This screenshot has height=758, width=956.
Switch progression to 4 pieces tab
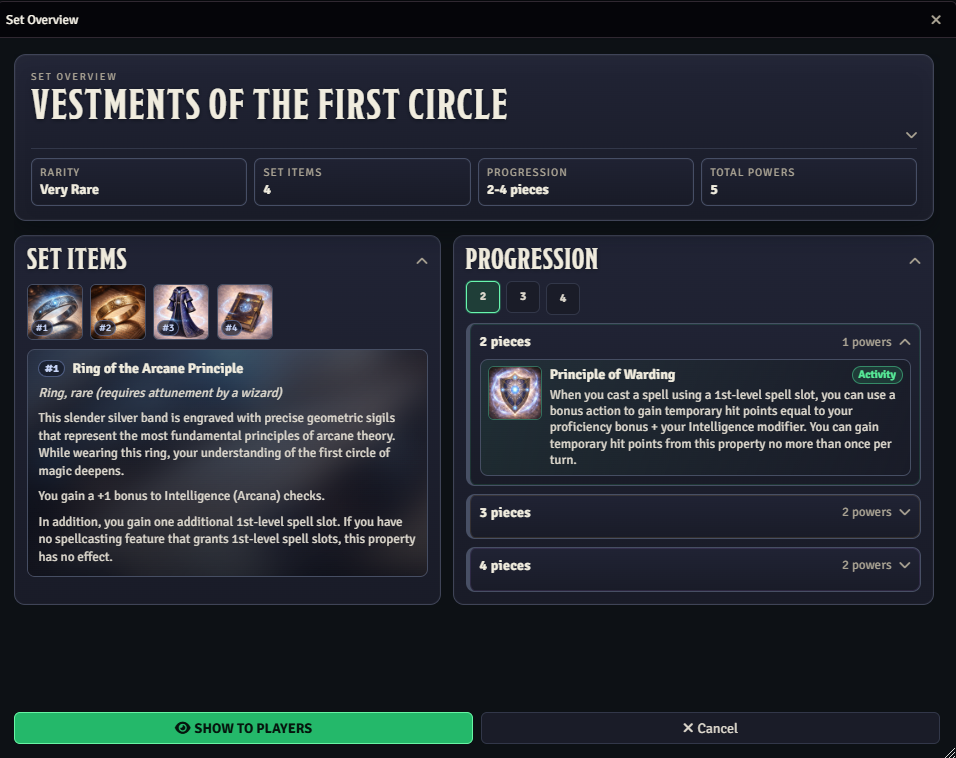[x=563, y=298]
